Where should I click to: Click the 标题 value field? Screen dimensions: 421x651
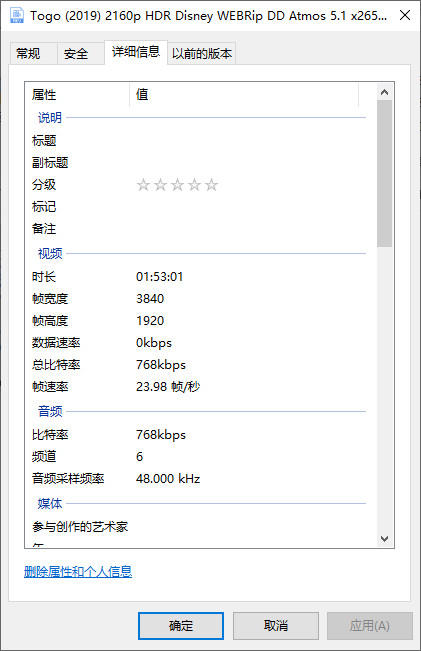point(247,140)
